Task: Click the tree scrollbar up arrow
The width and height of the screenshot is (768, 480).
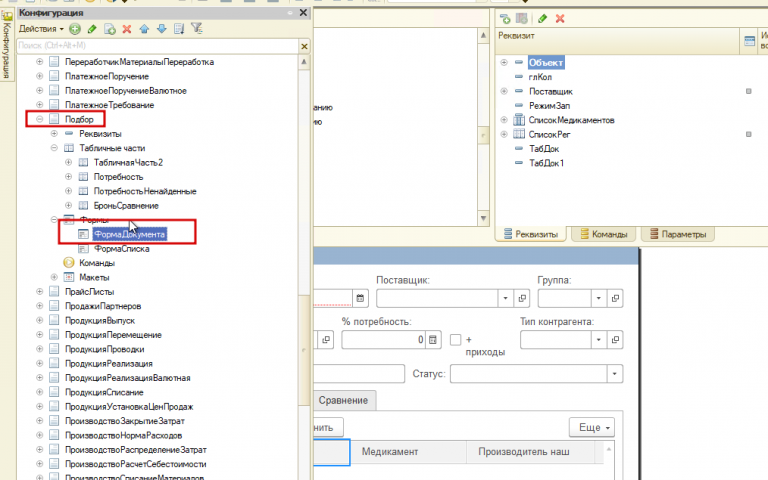Action: point(304,62)
